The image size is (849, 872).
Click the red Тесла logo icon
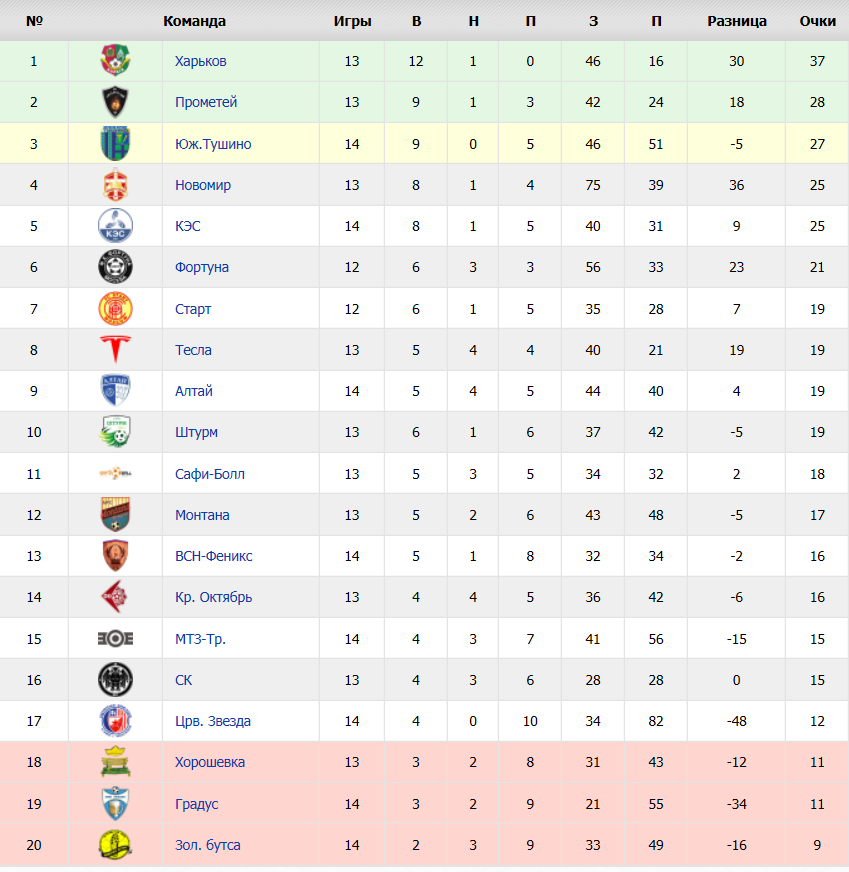tap(115, 349)
